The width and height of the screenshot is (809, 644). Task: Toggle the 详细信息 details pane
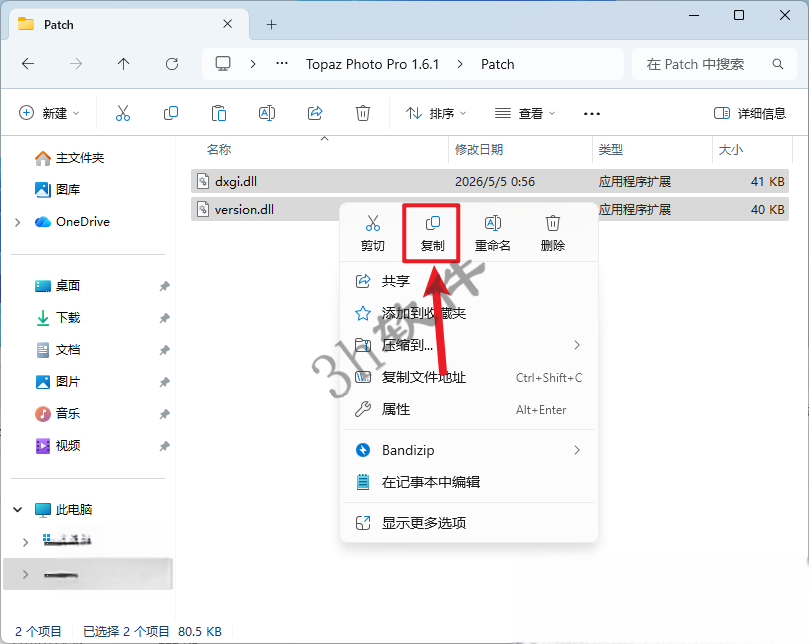[x=750, y=113]
